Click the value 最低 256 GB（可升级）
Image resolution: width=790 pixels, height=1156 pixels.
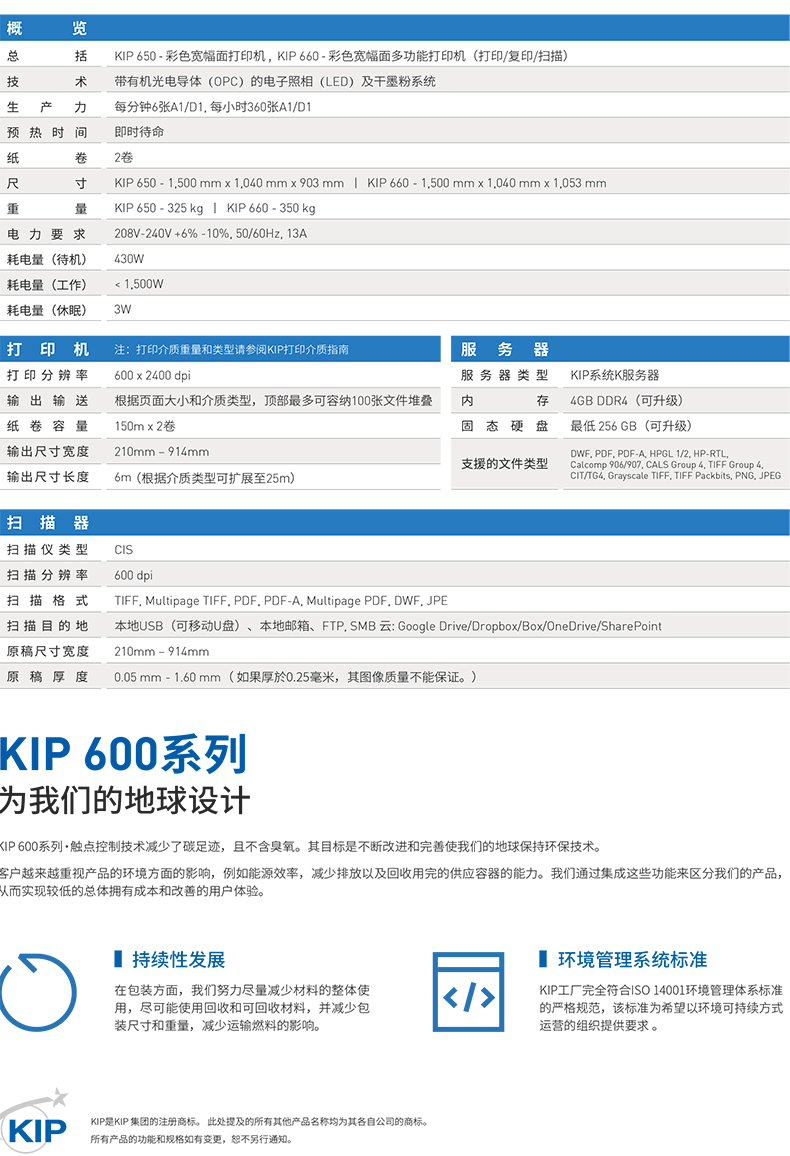pyautogui.click(x=632, y=426)
